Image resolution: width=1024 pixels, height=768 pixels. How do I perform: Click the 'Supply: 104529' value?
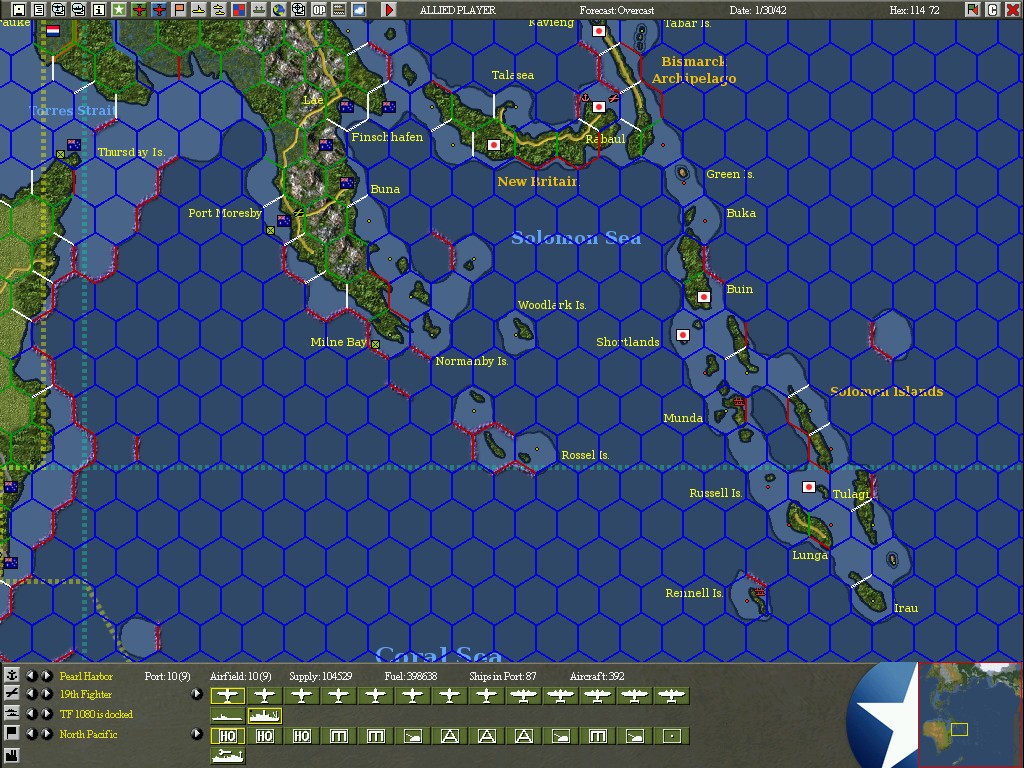pyautogui.click(x=321, y=676)
